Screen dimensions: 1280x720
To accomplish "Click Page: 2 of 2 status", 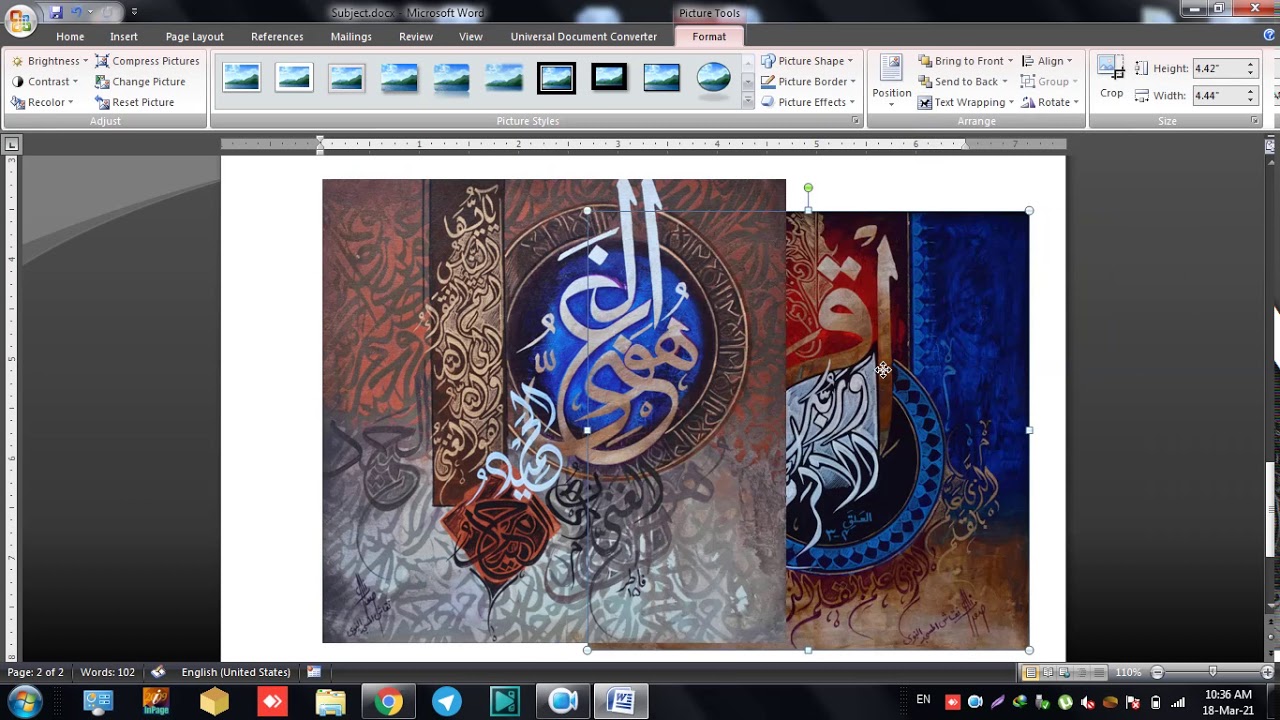I will pyautogui.click(x=35, y=672).
